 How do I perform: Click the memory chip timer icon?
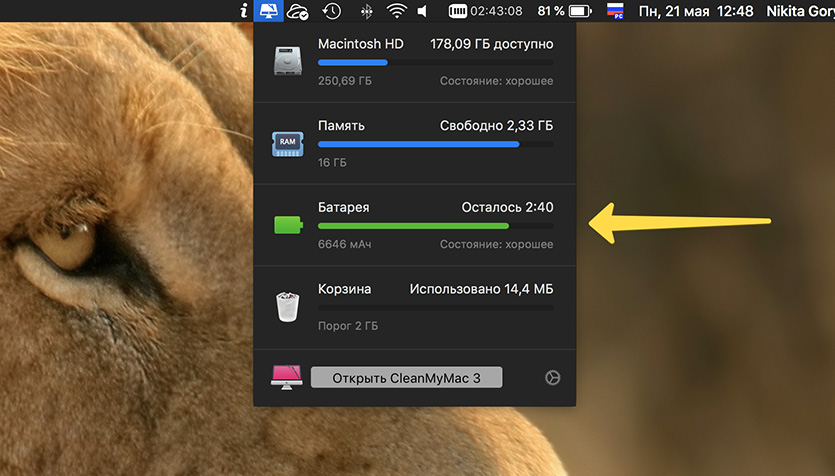coord(457,11)
